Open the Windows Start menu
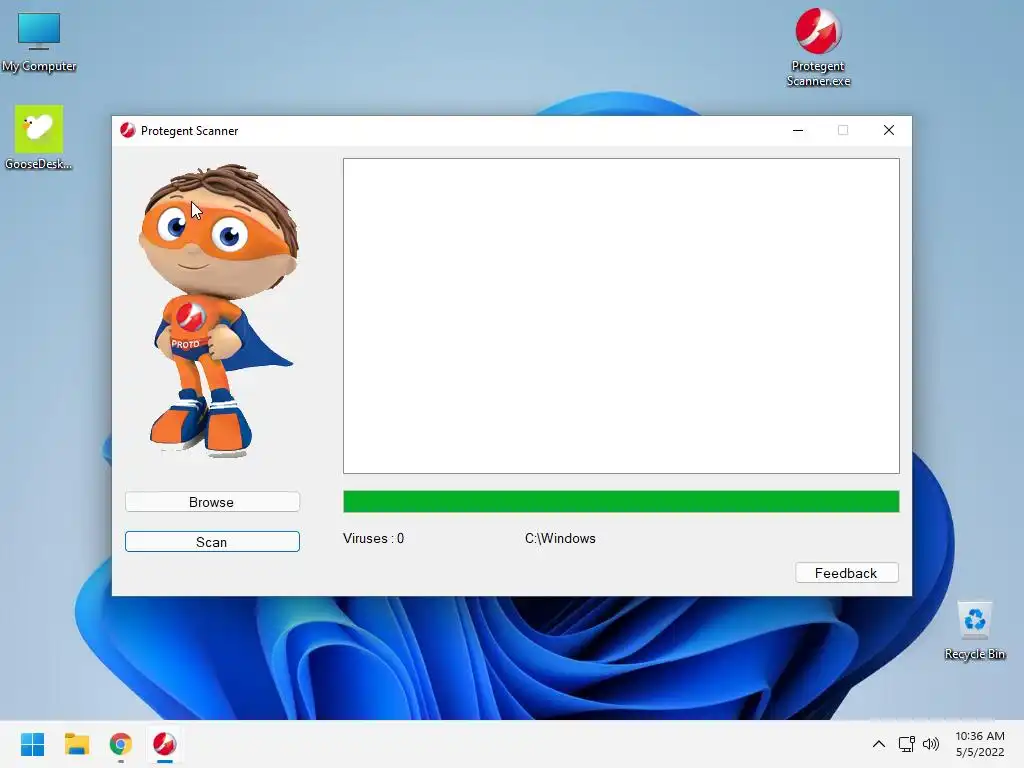Image resolution: width=1024 pixels, height=768 pixels. [x=33, y=744]
